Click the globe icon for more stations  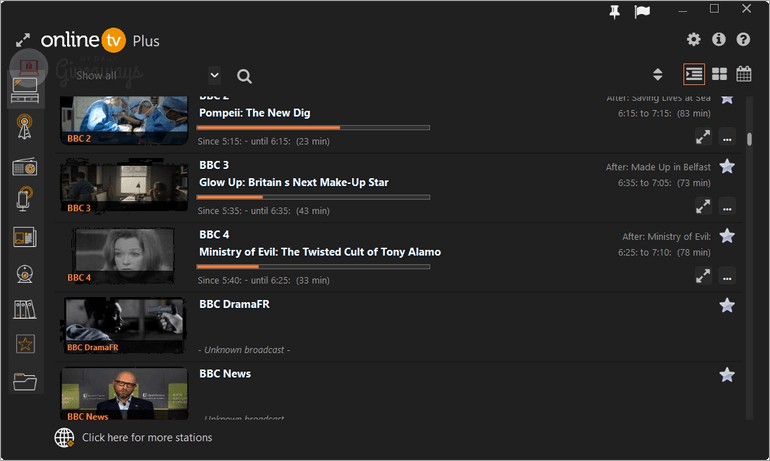[x=64, y=437]
